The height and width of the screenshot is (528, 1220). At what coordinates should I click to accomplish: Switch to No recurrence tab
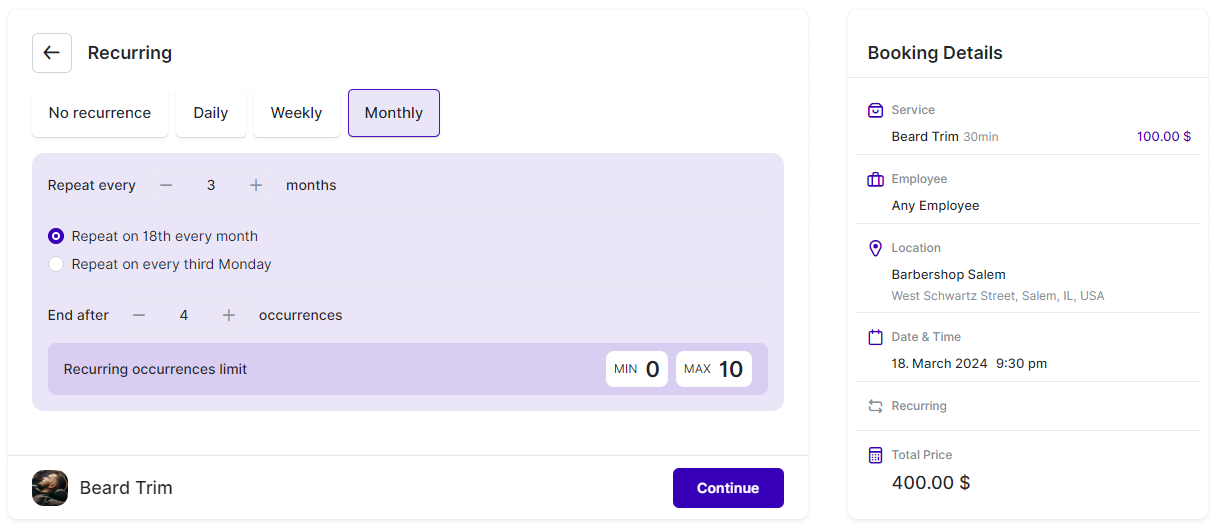[x=100, y=113]
